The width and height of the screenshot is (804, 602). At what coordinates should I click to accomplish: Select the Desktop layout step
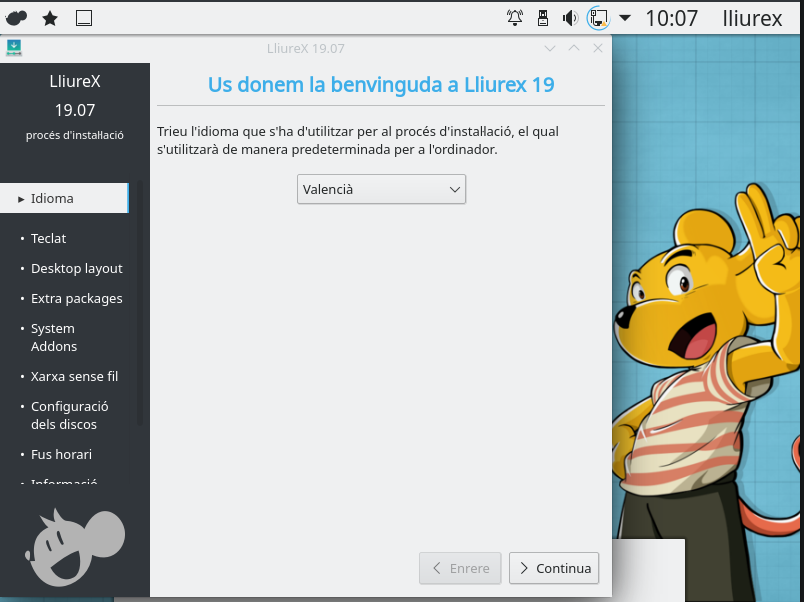(x=76, y=268)
